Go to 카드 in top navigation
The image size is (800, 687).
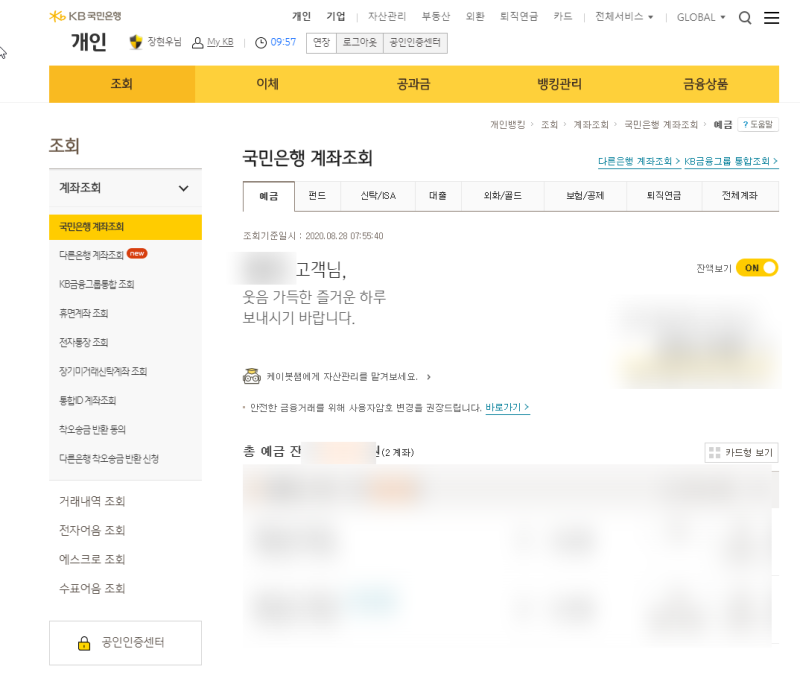563,17
